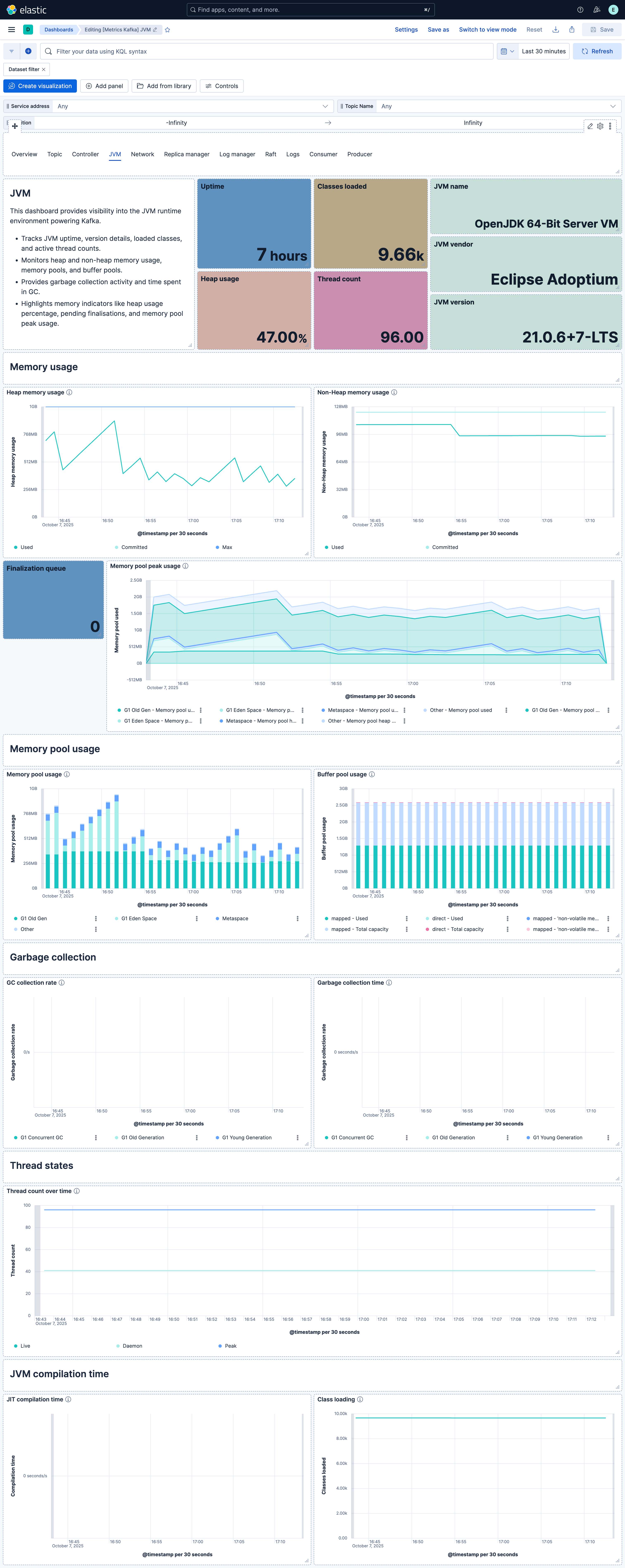This screenshot has width=625, height=1568.
Task: Switch to the Consumer tab
Action: [323, 154]
